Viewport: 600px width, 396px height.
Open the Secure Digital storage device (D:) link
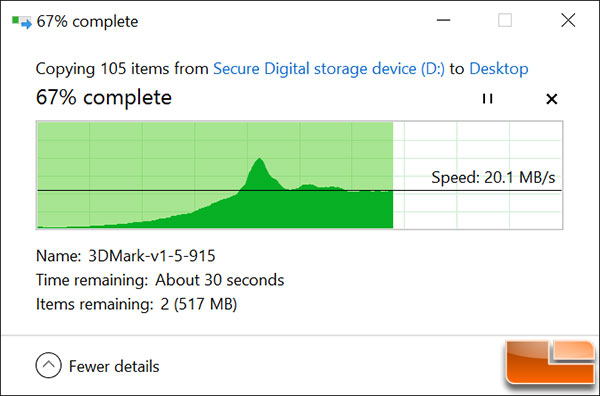(x=329, y=69)
